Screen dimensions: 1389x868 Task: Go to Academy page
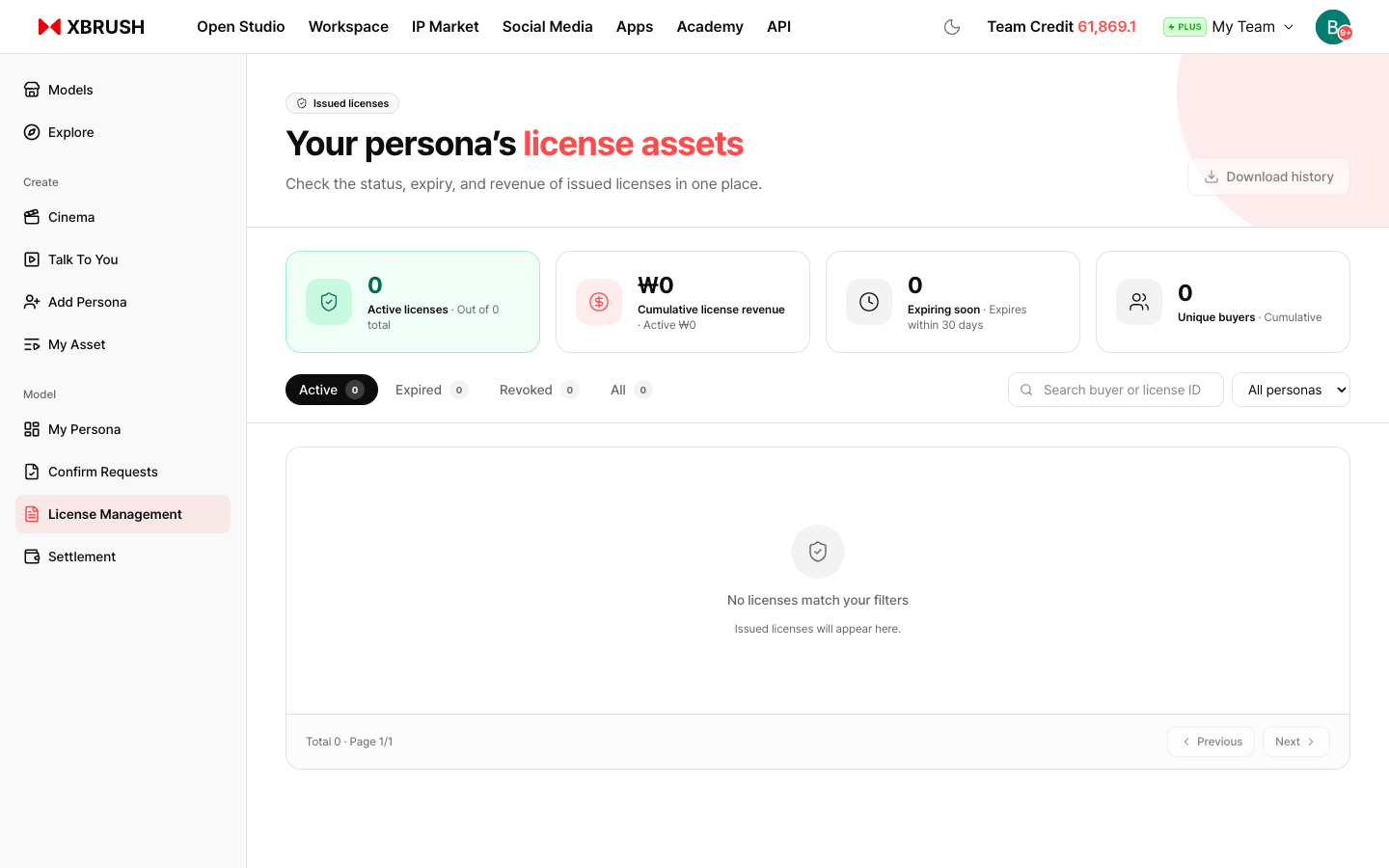(710, 27)
